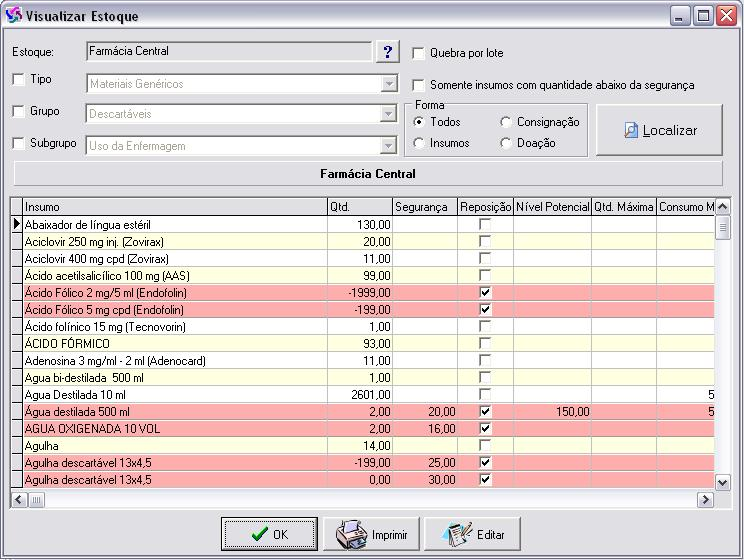Click the Segurança column header
Image resolution: width=744 pixels, height=560 pixels.
(x=425, y=207)
